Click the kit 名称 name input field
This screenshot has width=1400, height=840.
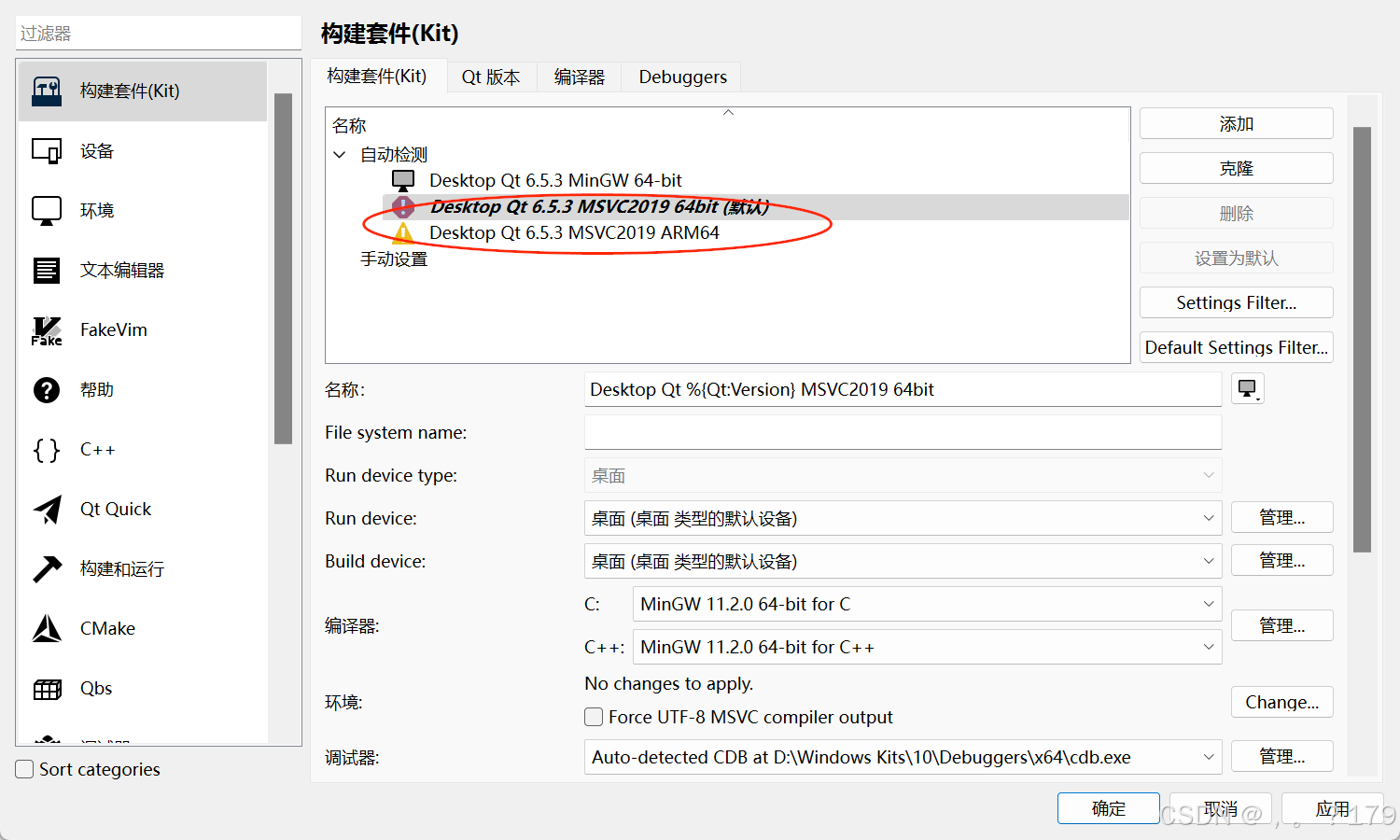point(903,389)
